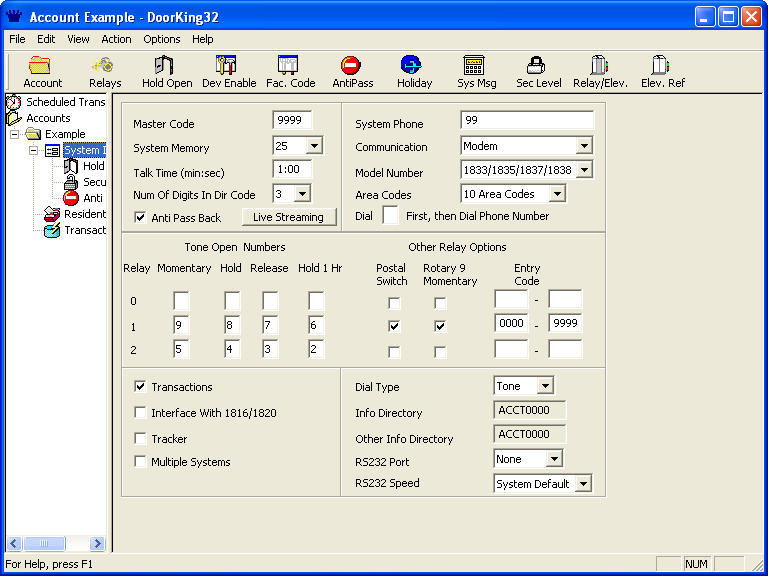The height and width of the screenshot is (576, 768).
Task: Enable Postal Switch checkbox for relay 0
Action: [394, 303]
